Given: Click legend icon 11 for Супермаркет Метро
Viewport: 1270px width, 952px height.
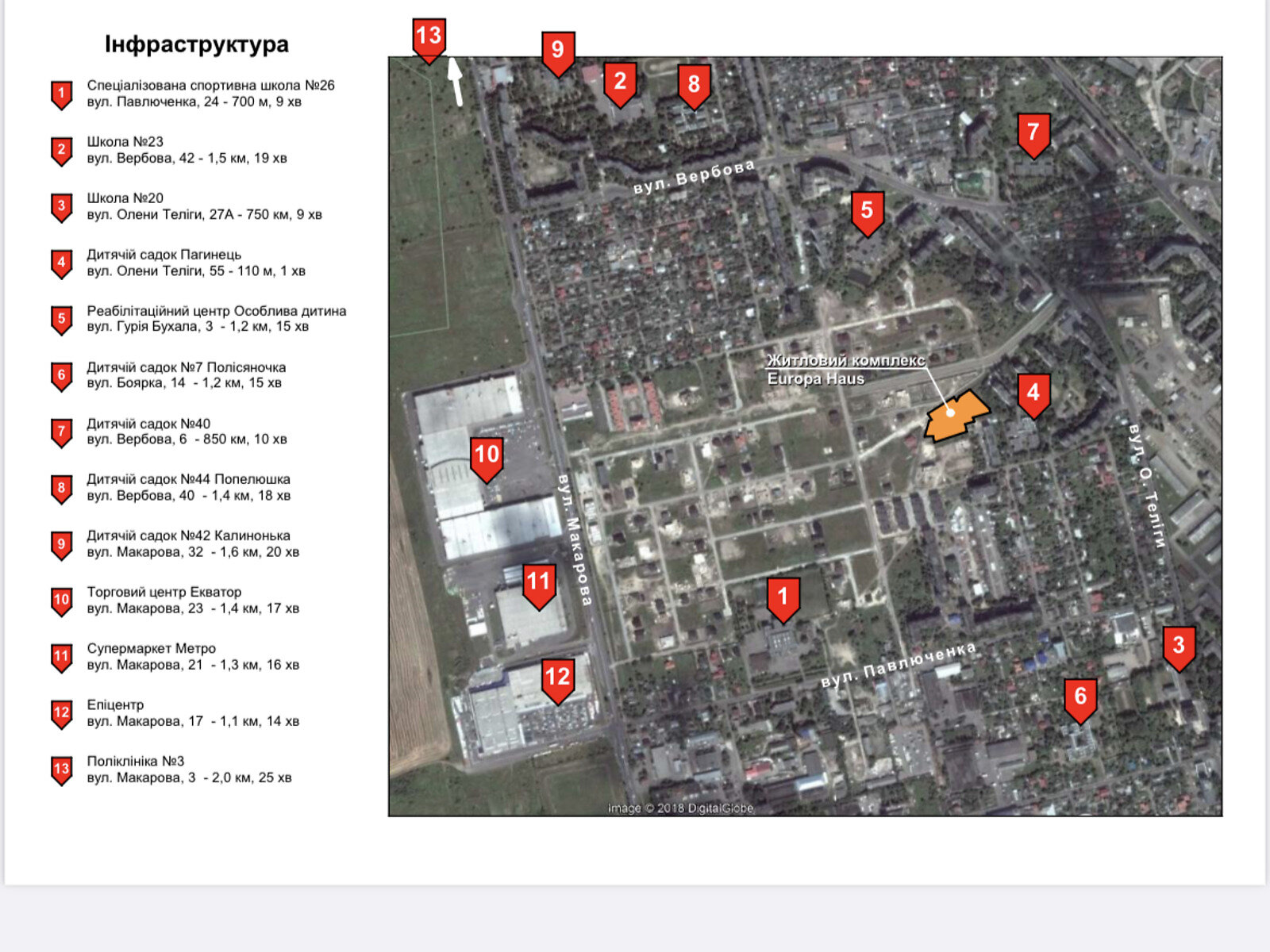Looking at the screenshot, I should [x=62, y=658].
